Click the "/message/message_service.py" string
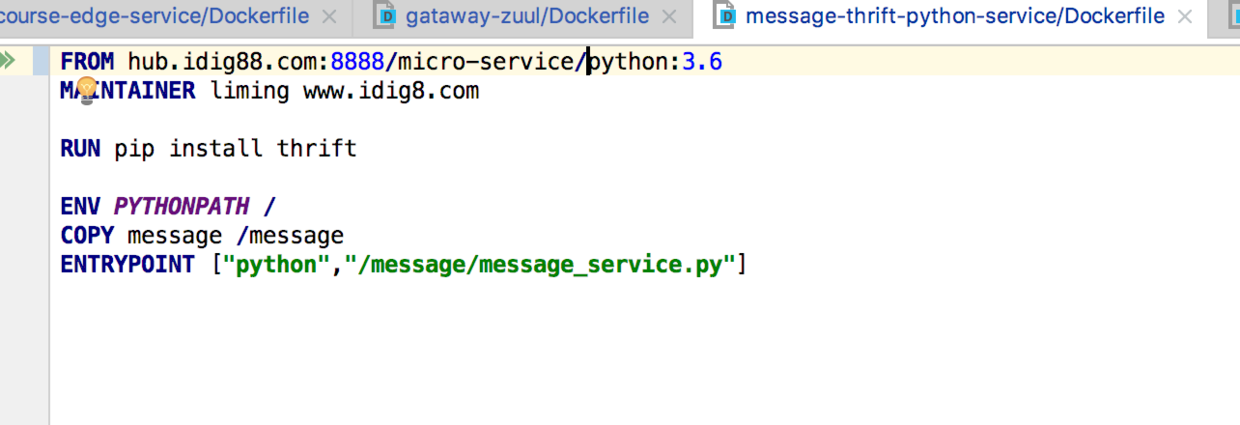 540,265
